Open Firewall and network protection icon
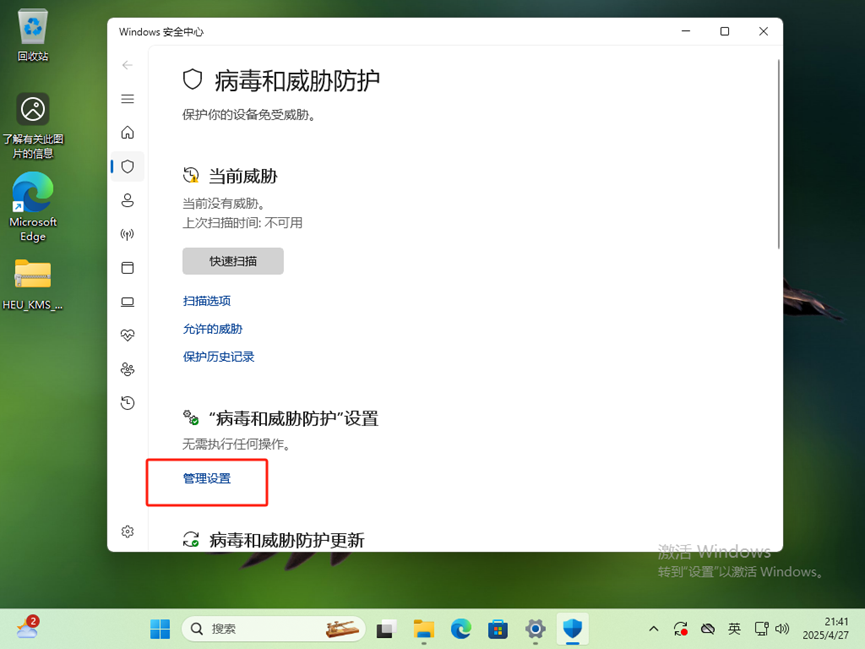The image size is (865, 649). point(127,235)
